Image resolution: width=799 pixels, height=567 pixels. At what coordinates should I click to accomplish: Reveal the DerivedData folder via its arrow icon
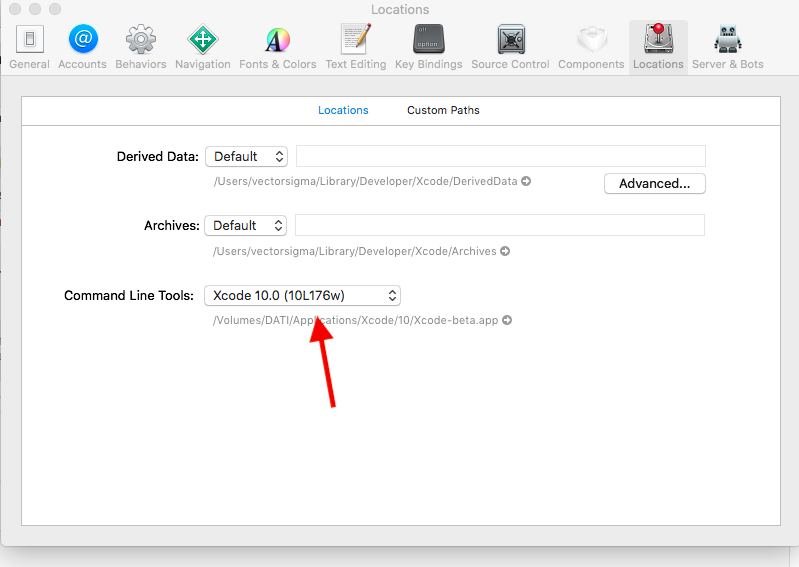point(526,181)
